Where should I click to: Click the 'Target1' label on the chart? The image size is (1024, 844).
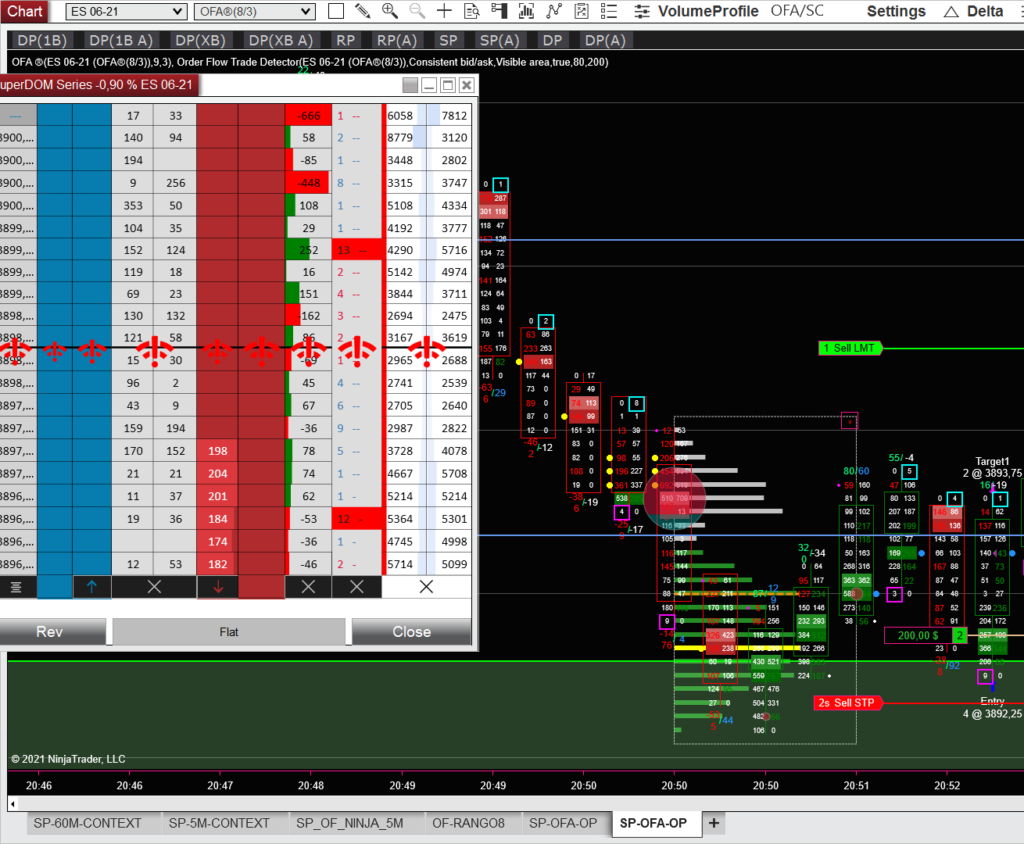[992, 461]
